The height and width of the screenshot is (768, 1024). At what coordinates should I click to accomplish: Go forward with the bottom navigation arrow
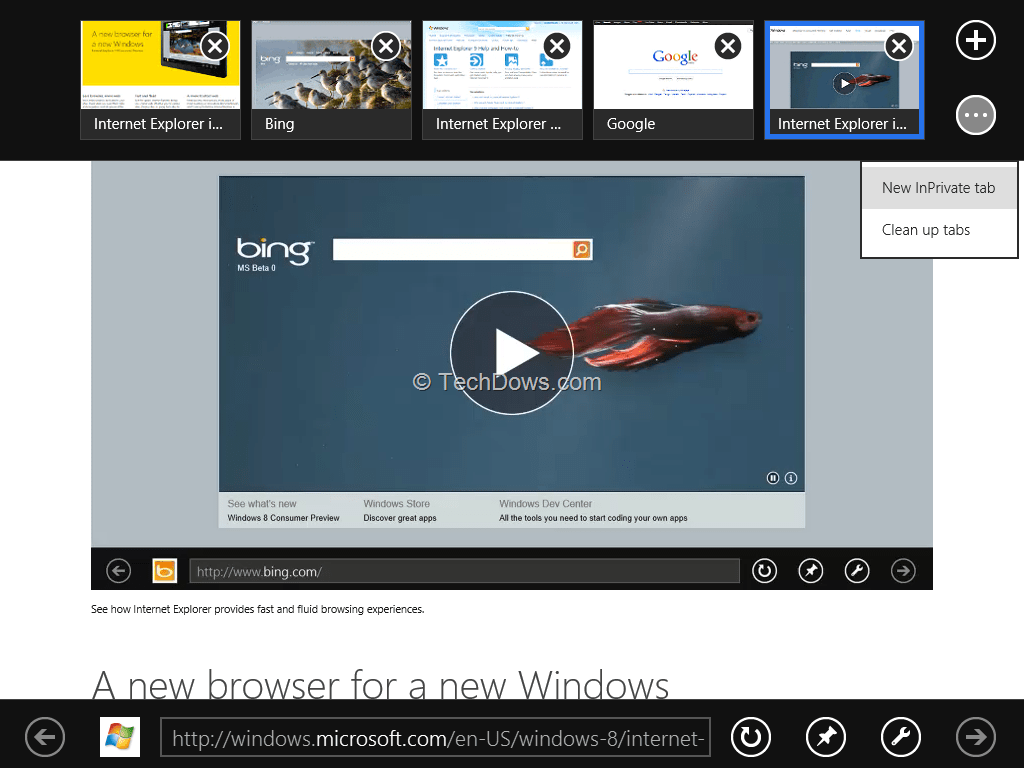tap(976, 737)
